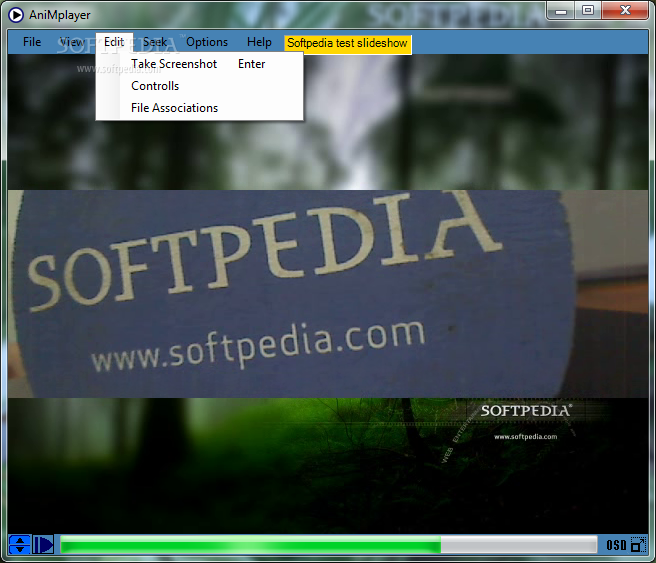This screenshot has width=656, height=563.
Task: Select the Controlls menu entry
Action: (199, 86)
